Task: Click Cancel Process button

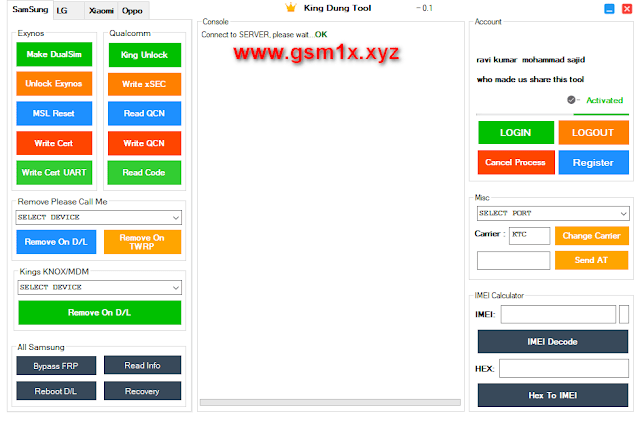Action: tap(516, 162)
